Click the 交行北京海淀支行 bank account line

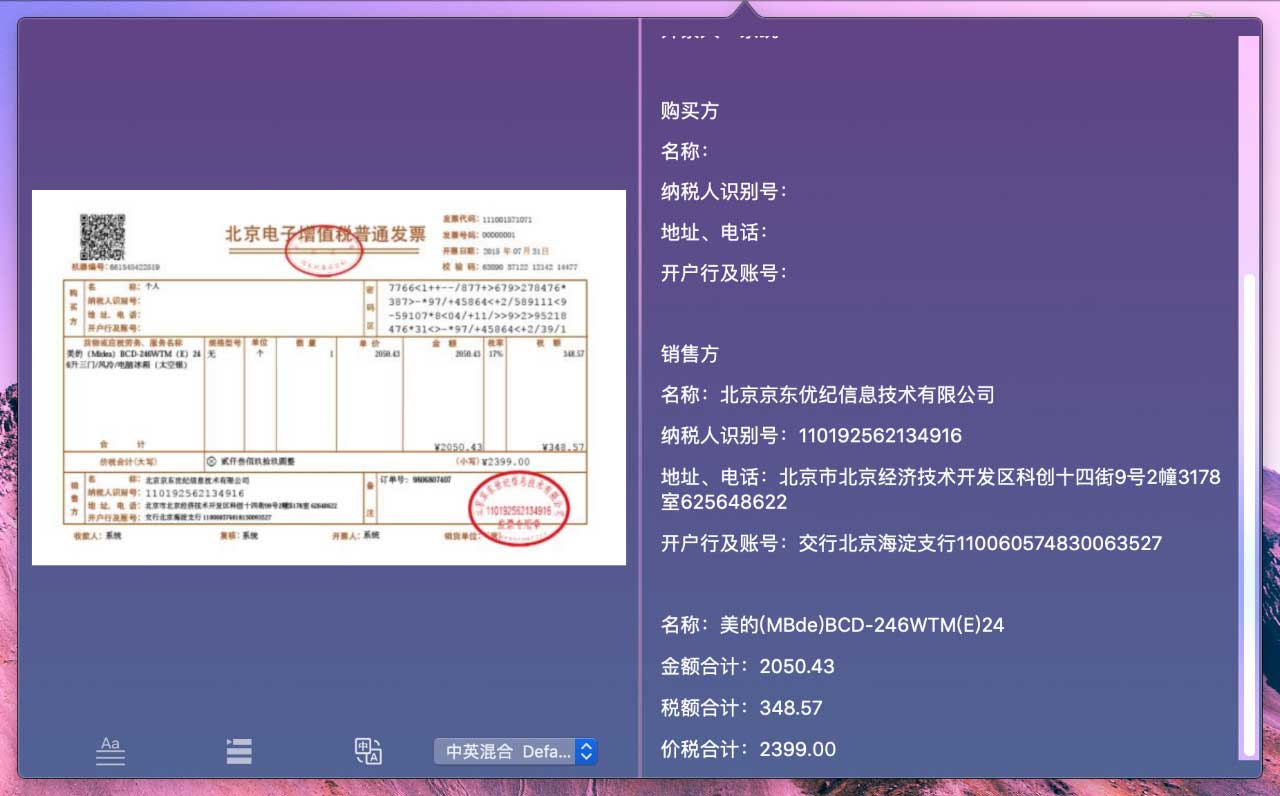pos(911,544)
